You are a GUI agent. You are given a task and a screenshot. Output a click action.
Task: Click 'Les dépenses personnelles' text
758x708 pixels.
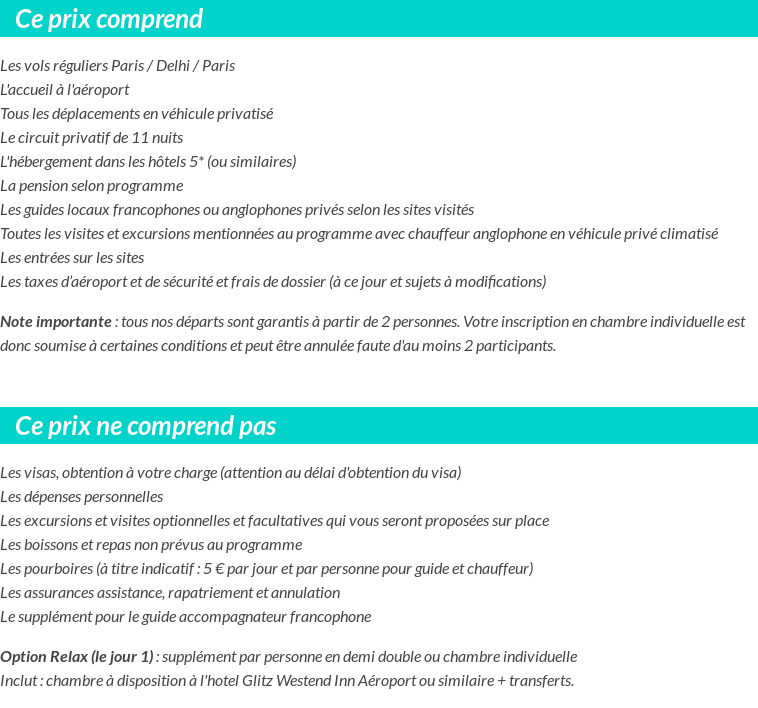click(x=82, y=497)
